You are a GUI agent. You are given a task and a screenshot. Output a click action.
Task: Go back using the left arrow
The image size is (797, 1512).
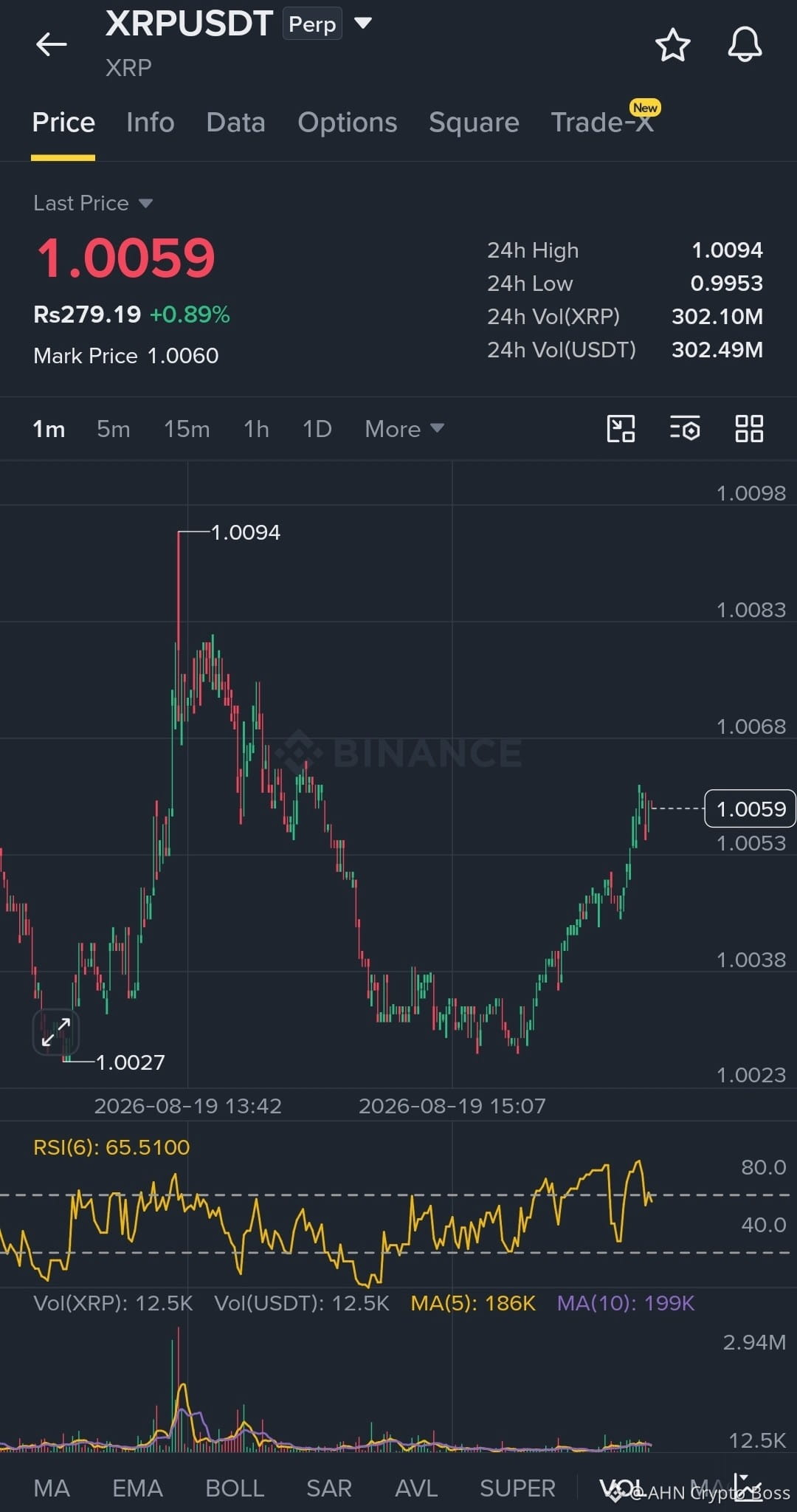pyautogui.click(x=52, y=44)
